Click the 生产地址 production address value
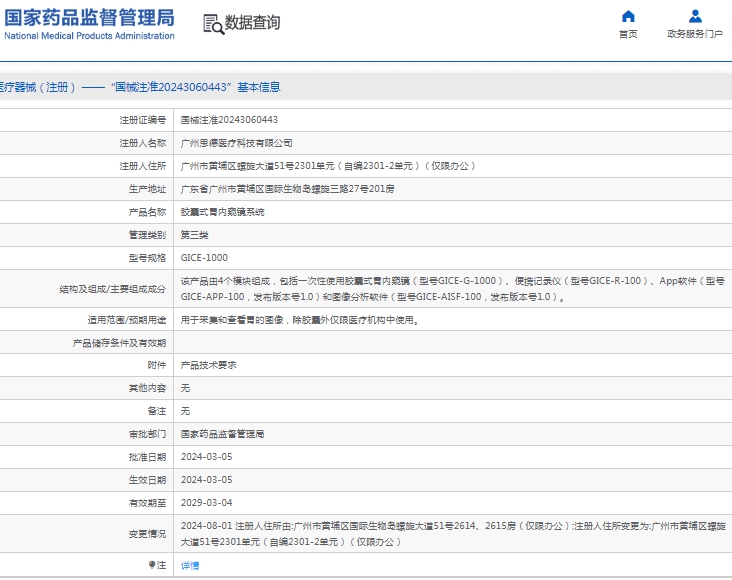Screen dimensions: 732x580 coord(287,189)
